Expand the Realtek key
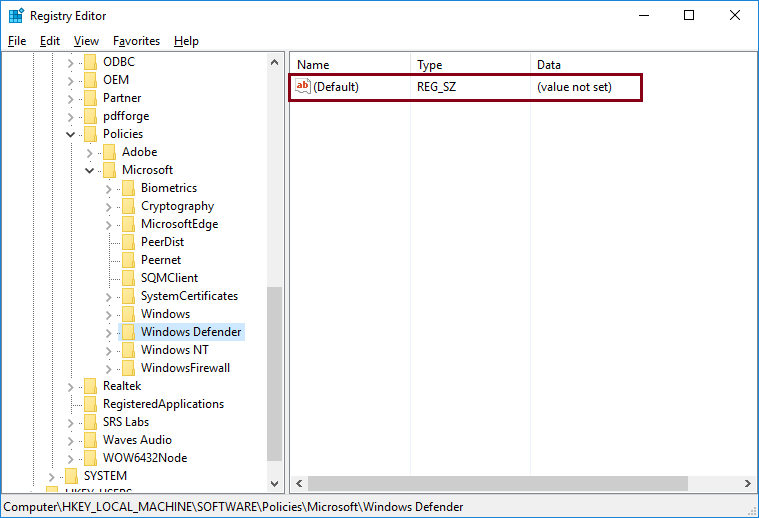This screenshot has width=759, height=518. click(x=70, y=387)
